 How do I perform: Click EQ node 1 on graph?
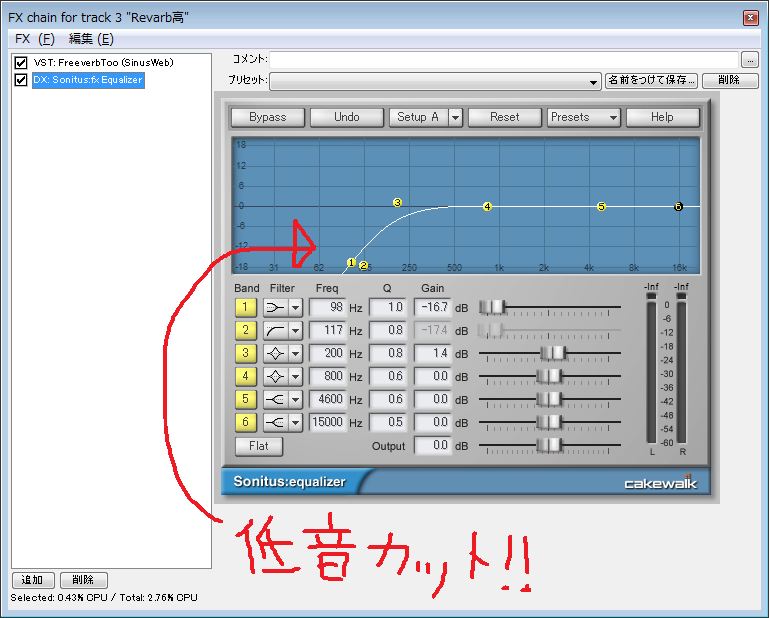point(351,263)
